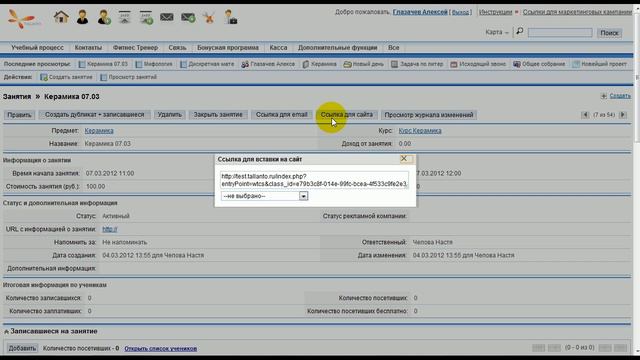Open the mail envelope icon

coord(167,17)
